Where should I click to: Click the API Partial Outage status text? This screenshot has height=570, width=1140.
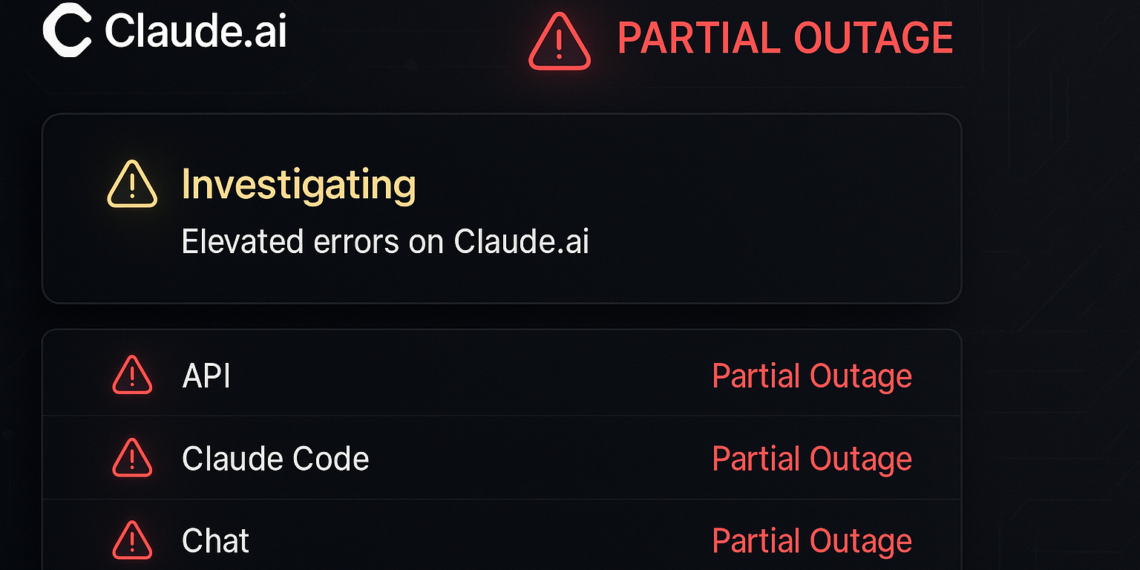click(811, 376)
